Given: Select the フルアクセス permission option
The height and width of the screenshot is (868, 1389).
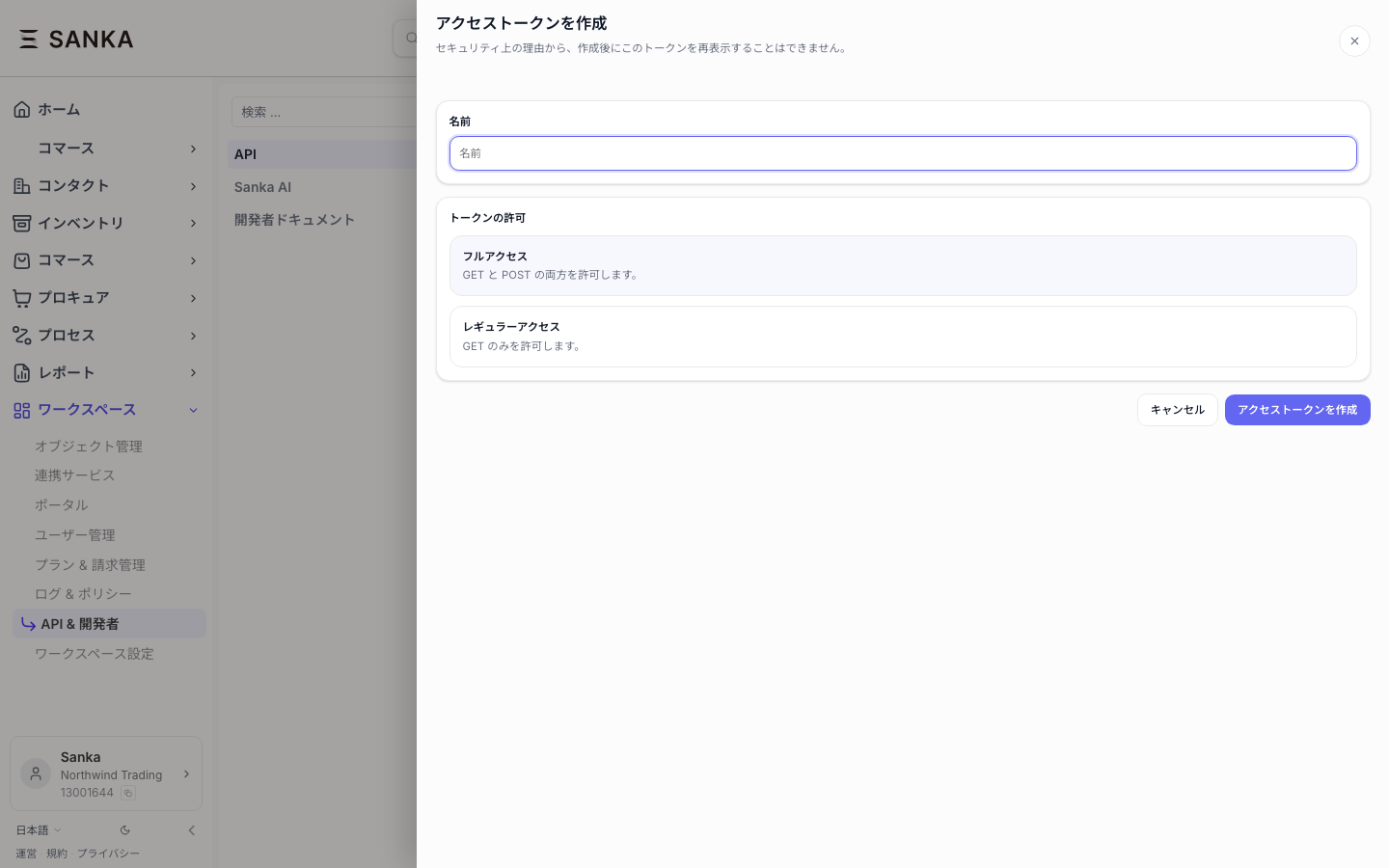Looking at the screenshot, I should point(902,265).
